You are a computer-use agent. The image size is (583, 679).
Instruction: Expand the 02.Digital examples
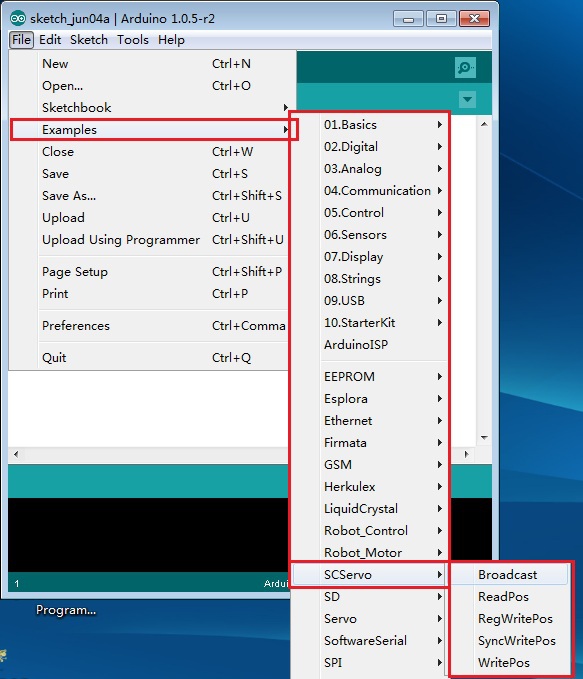[370, 147]
